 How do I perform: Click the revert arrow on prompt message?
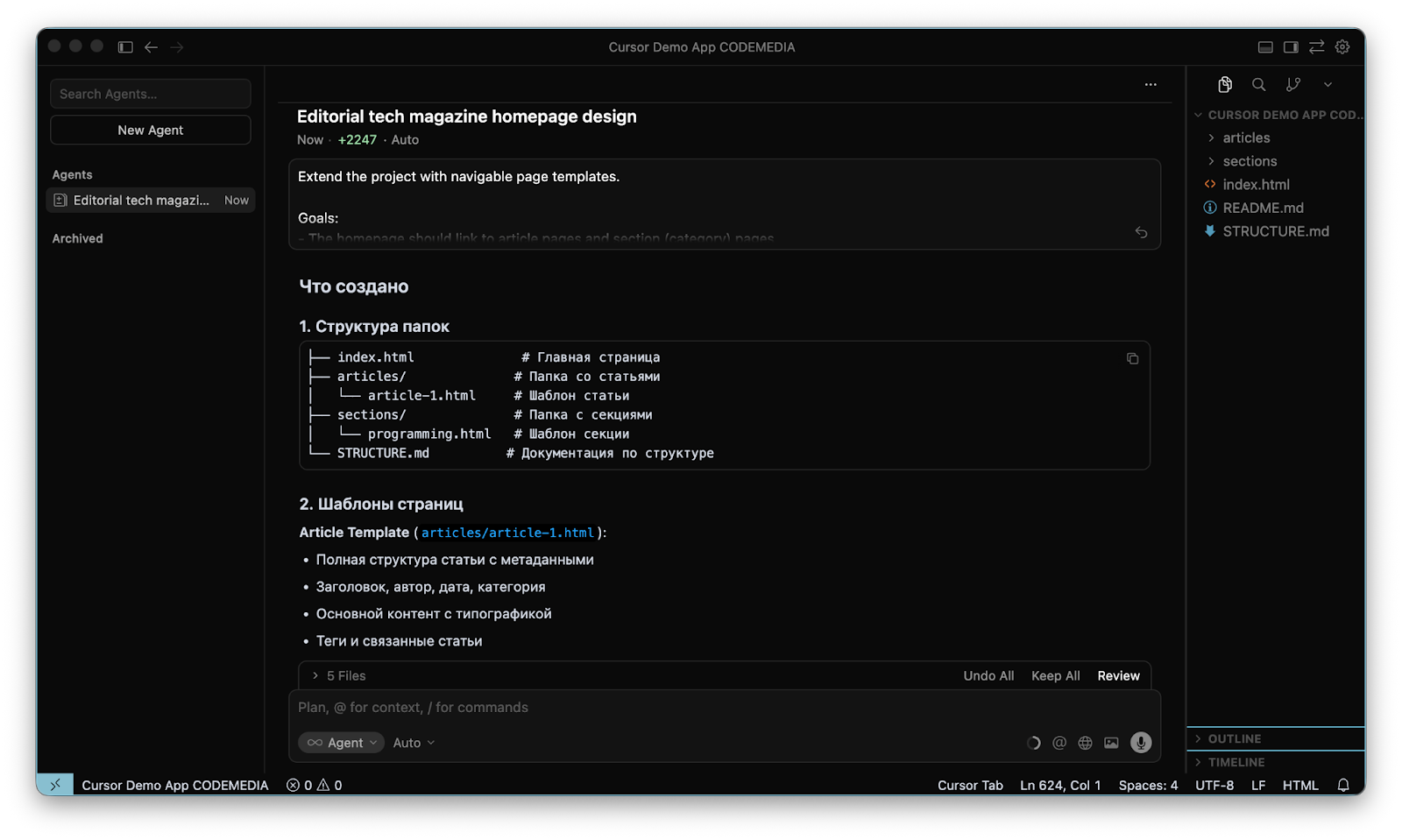[x=1141, y=232]
